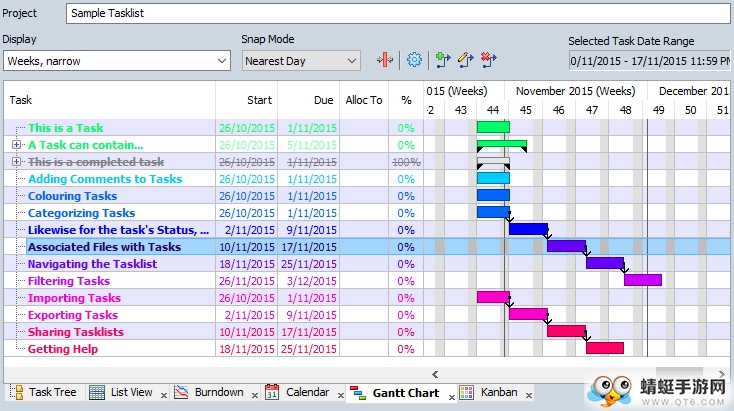Select the 'Filtering Tasks' purple Gantt bar
This screenshot has height=411, width=734.
click(643, 280)
